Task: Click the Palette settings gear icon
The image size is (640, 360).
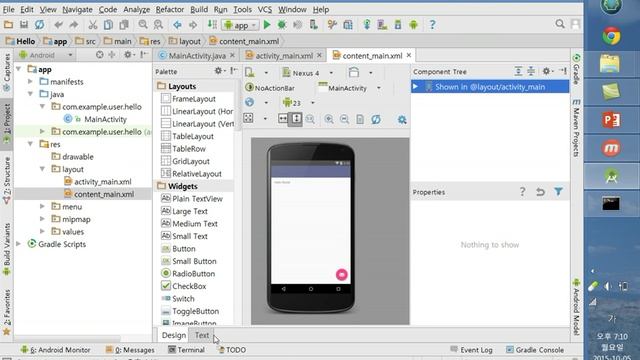Action: (219, 71)
